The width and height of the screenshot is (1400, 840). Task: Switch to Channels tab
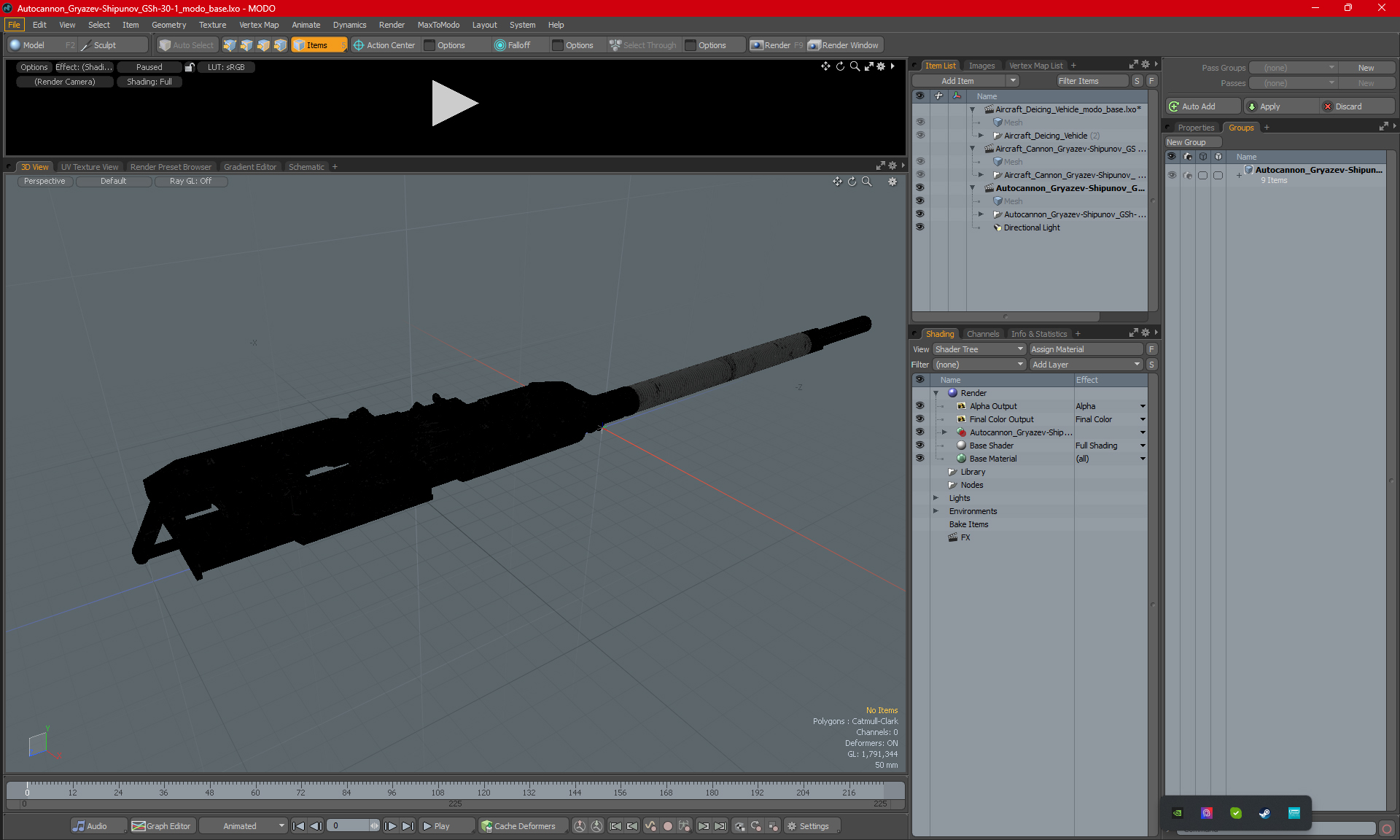point(982,334)
